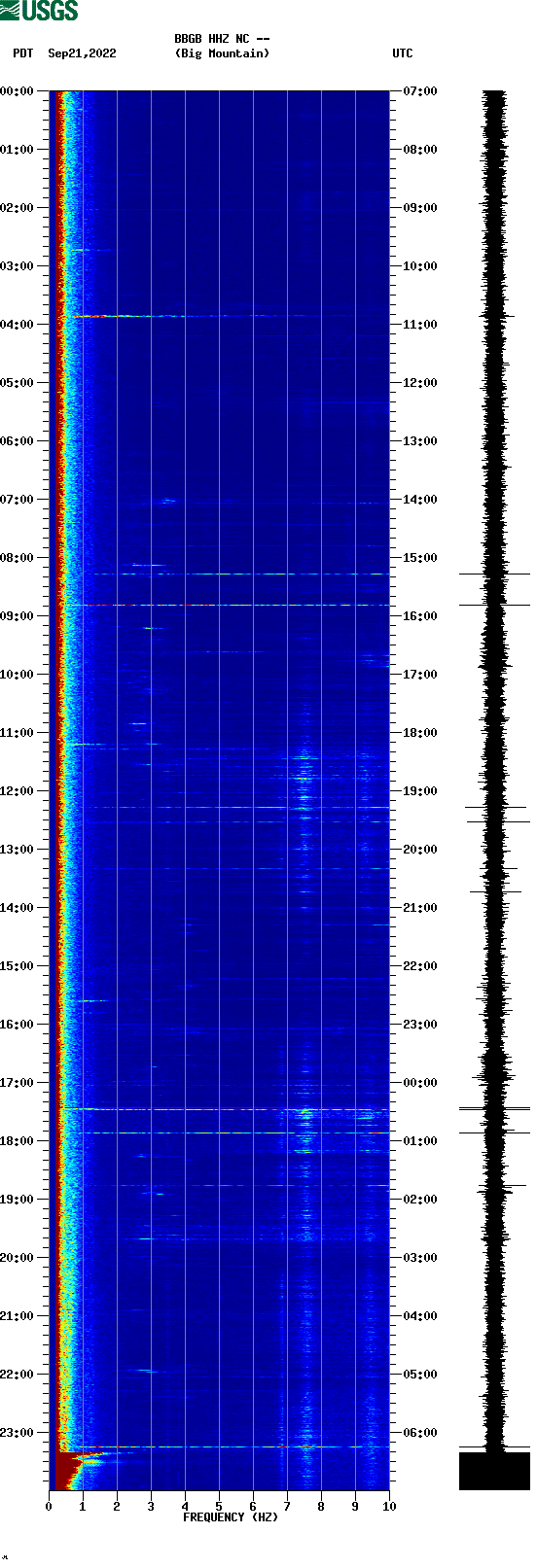
Task: Click the 00:00 UTC time label
Action: pyautogui.click(x=420, y=1083)
